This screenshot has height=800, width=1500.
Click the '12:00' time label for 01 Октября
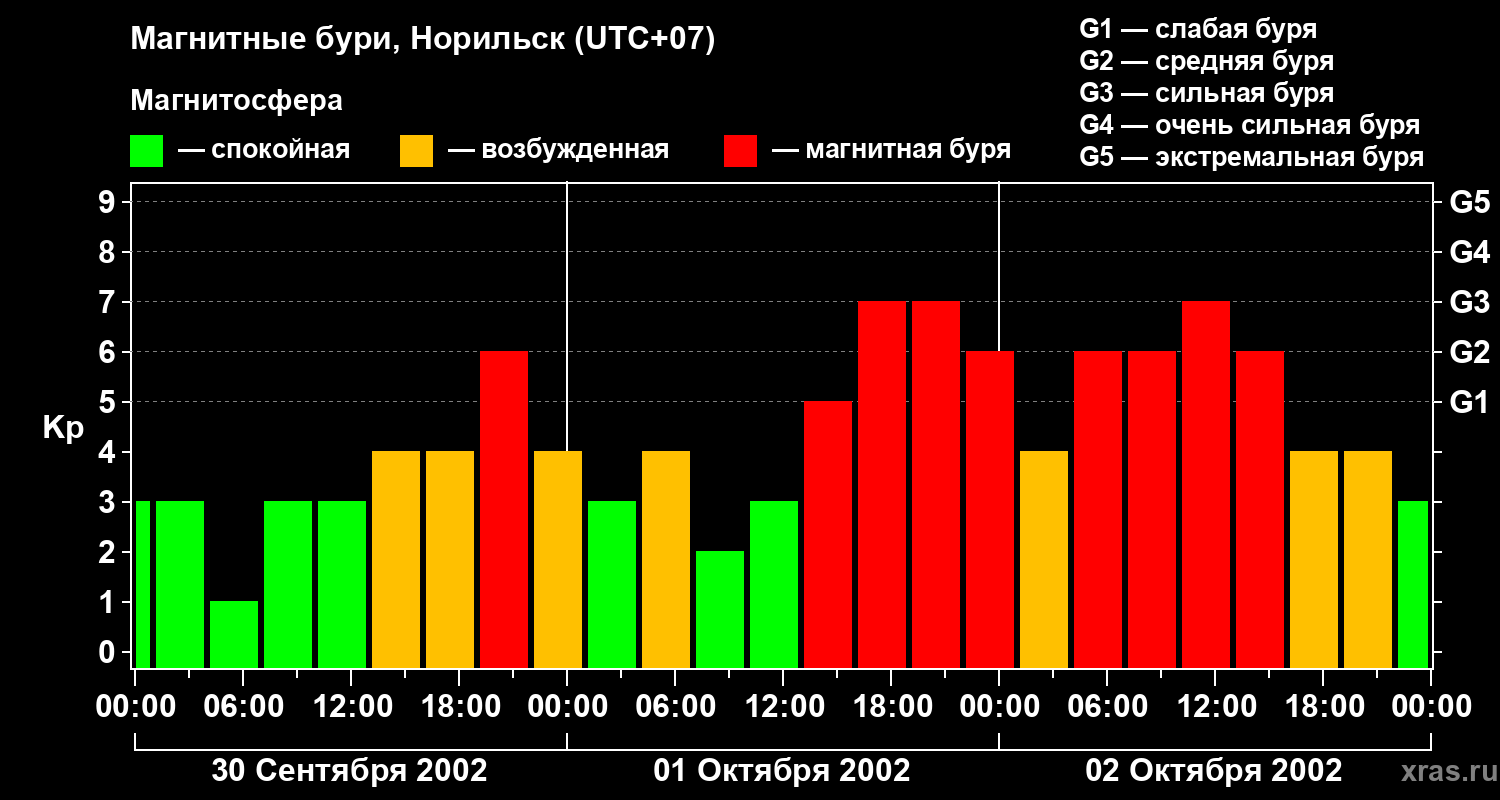pyautogui.click(x=783, y=707)
